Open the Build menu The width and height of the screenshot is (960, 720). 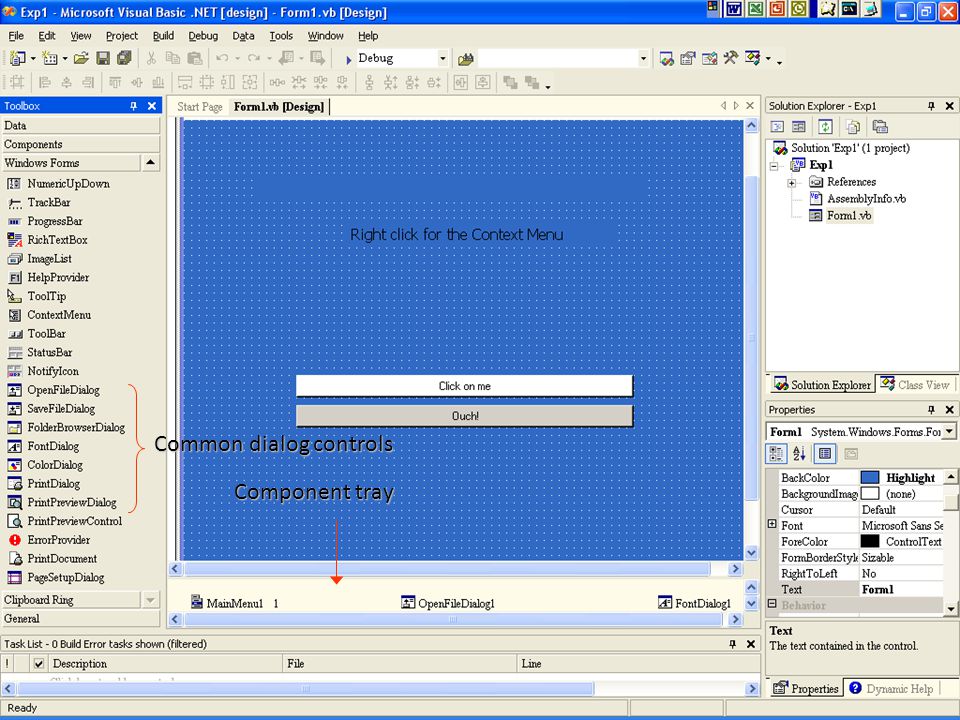click(x=163, y=36)
